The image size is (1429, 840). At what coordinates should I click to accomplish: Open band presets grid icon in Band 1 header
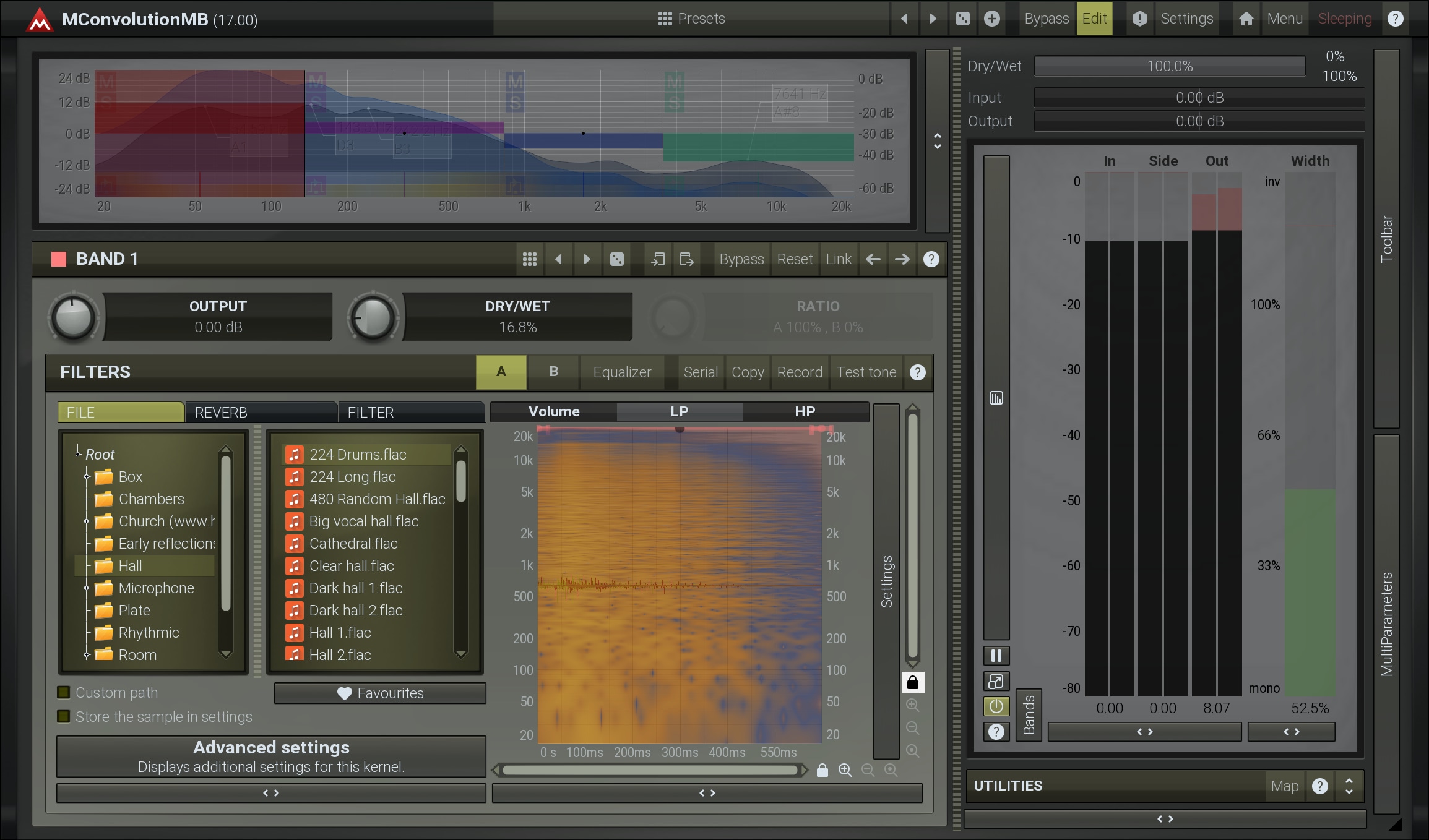(x=529, y=259)
